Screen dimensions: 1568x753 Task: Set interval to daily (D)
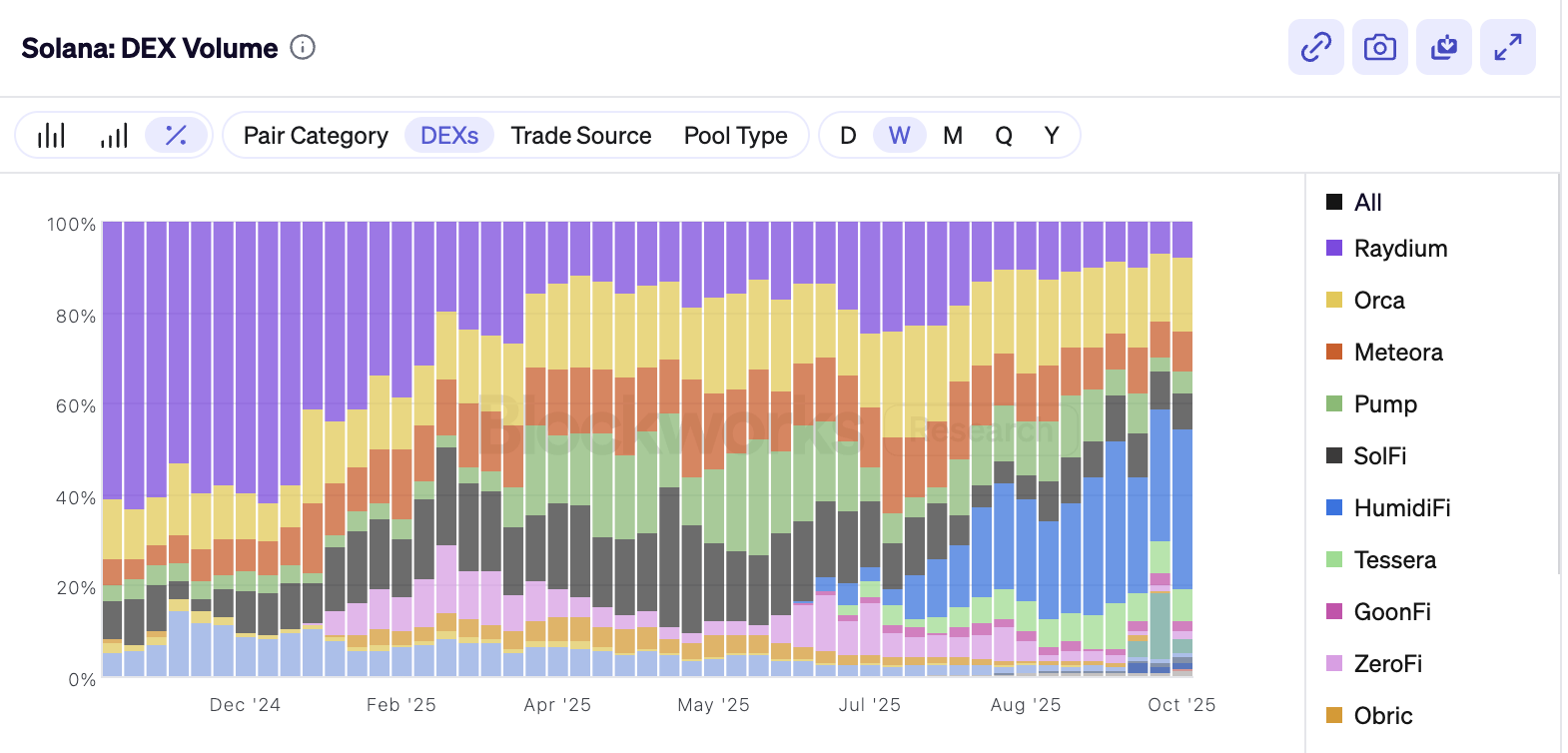848,136
